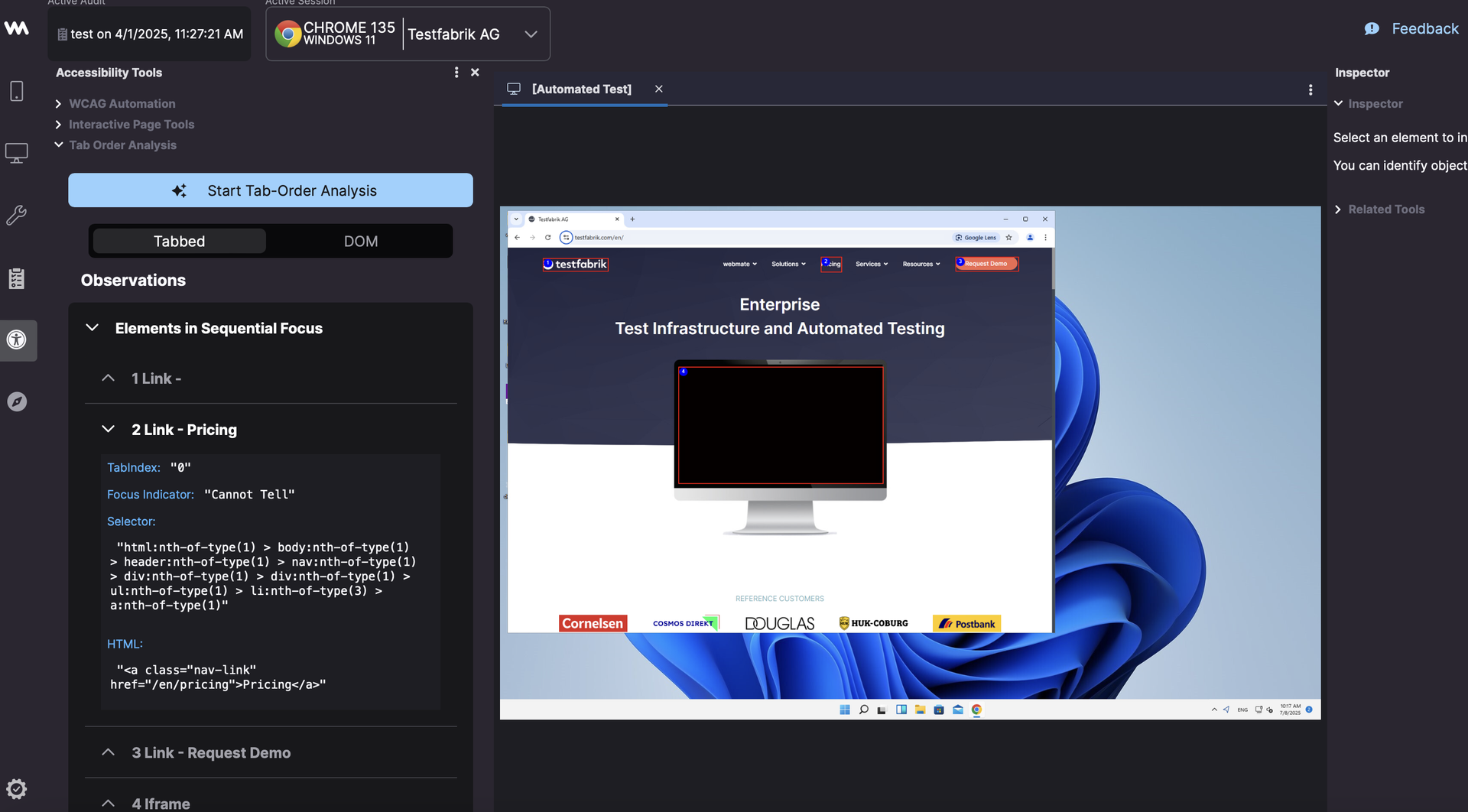The image size is (1468, 812).
Task: Open Accessibility Tools panel kebab menu
Action: coord(456,72)
